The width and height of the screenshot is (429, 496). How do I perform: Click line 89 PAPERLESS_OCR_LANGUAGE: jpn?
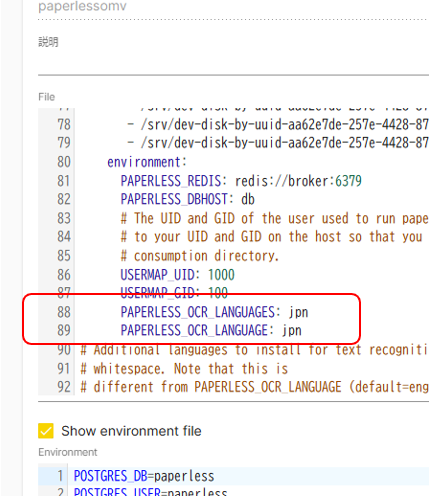coord(211,330)
